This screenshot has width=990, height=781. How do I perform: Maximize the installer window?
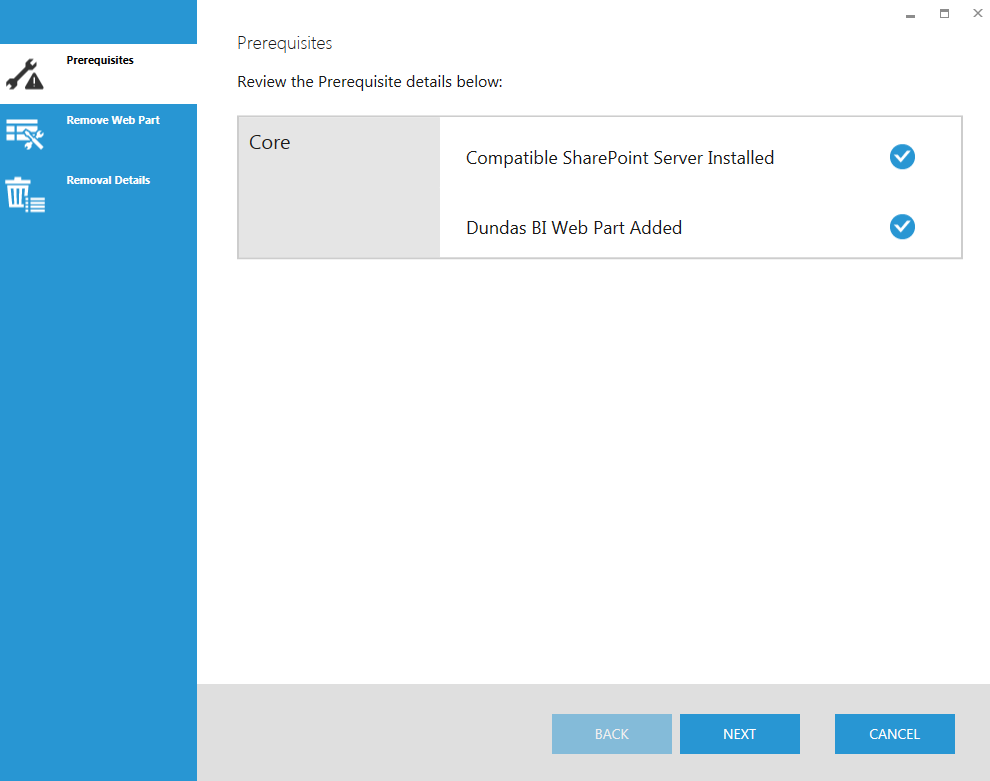pos(944,13)
